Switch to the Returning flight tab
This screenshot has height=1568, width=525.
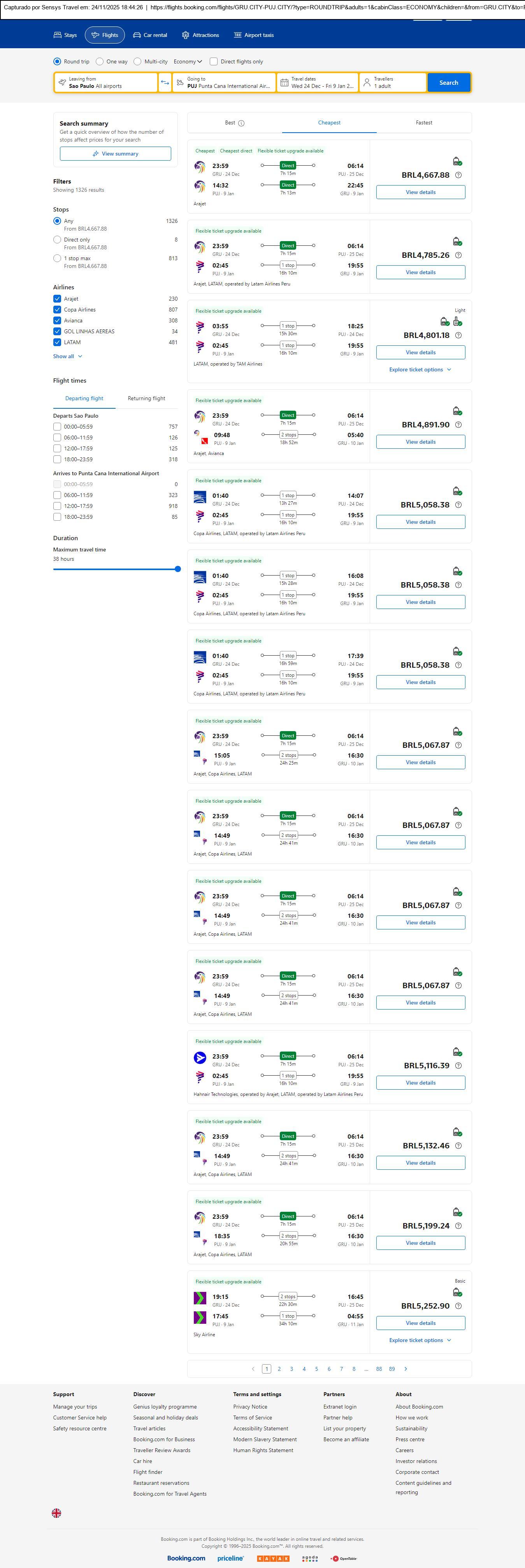click(146, 399)
